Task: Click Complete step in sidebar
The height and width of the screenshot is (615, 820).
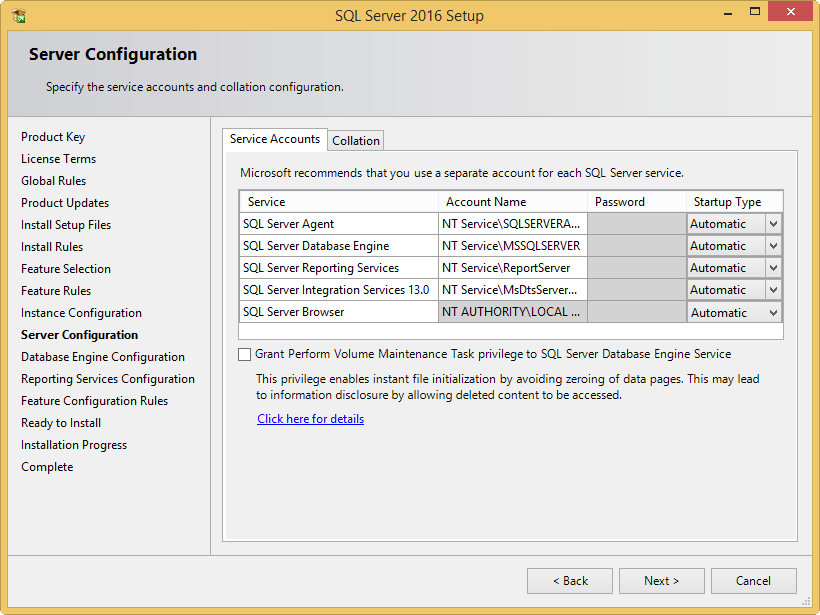Action: tap(47, 466)
